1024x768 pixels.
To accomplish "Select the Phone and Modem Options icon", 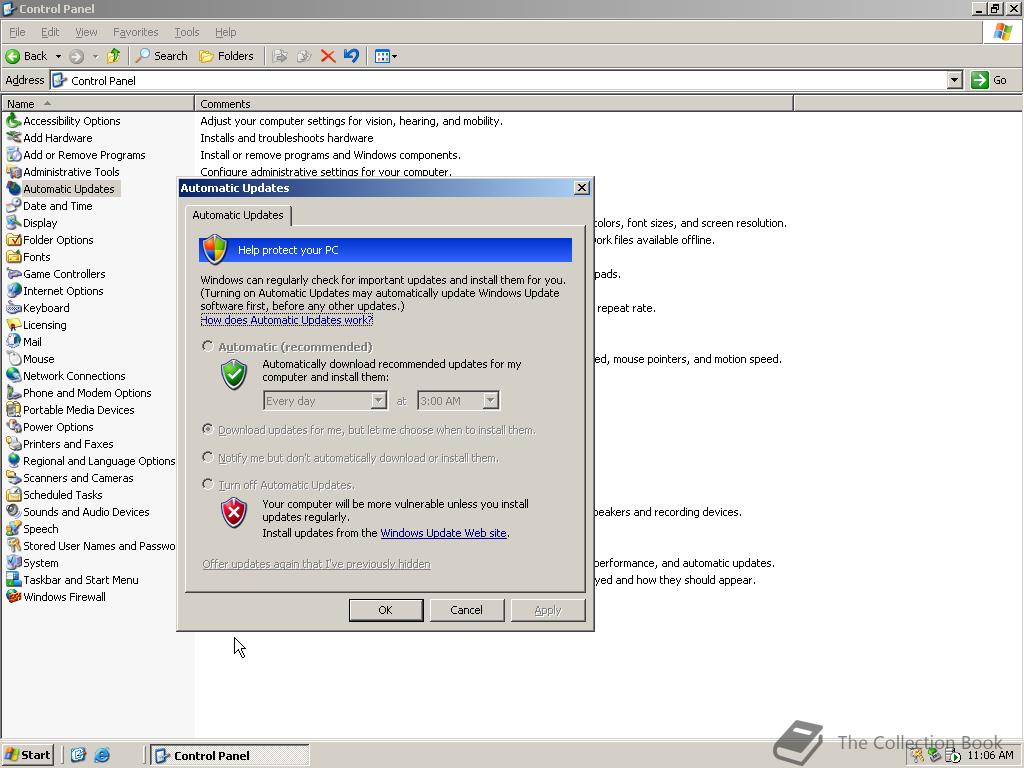I will pos(13,392).
